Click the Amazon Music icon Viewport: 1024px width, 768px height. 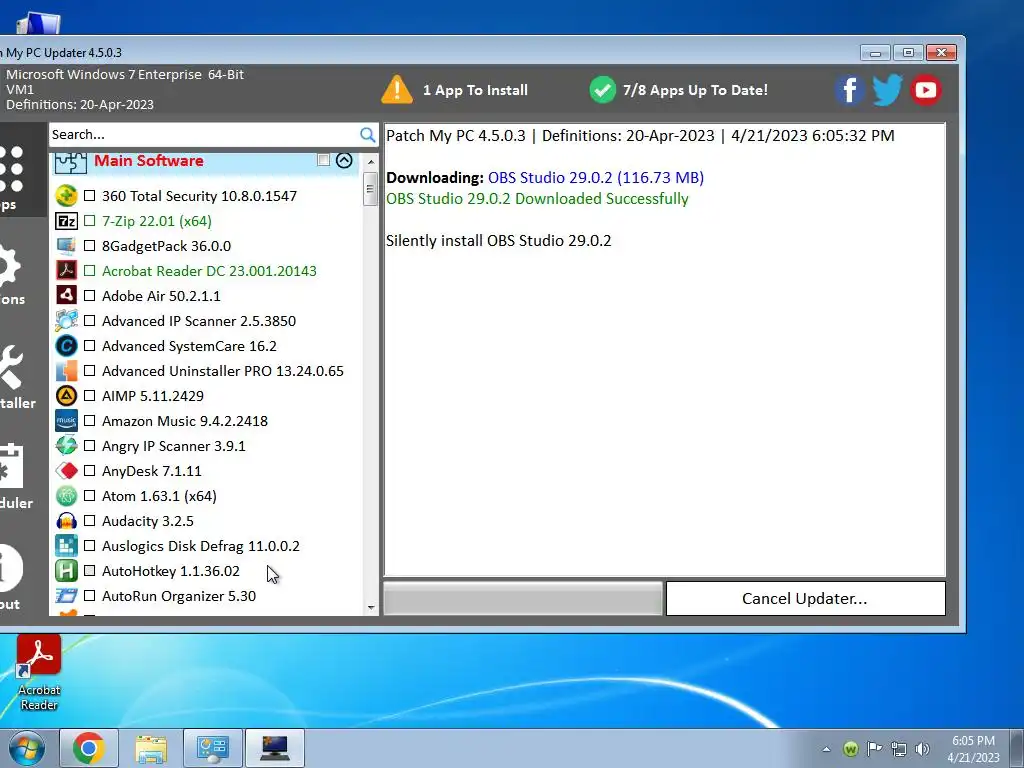[66, 421]
